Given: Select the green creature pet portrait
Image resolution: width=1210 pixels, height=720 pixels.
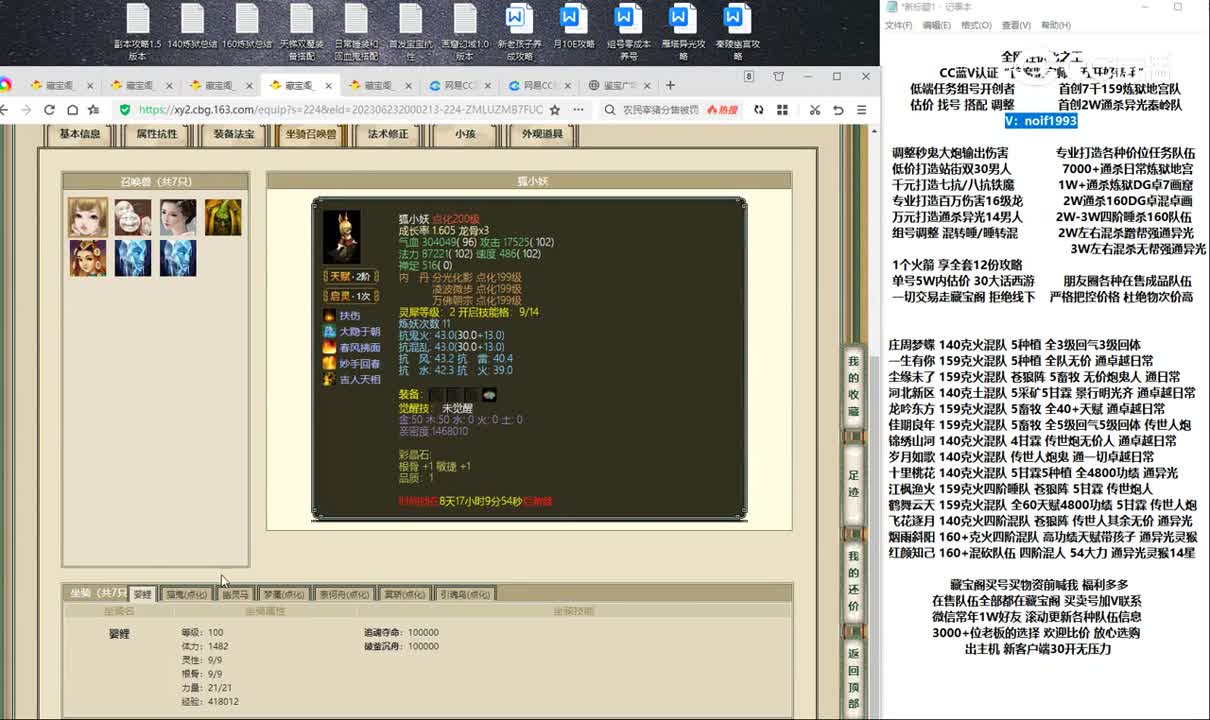Looking at the screenshot, I should tap(223, 217).
